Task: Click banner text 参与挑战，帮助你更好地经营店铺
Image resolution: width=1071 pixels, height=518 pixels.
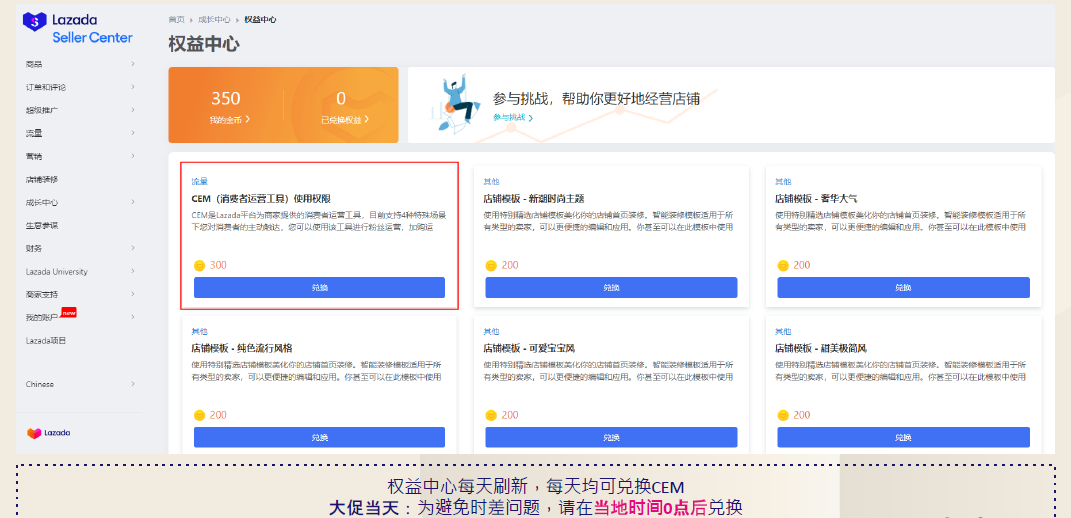Action: [596, 98]
